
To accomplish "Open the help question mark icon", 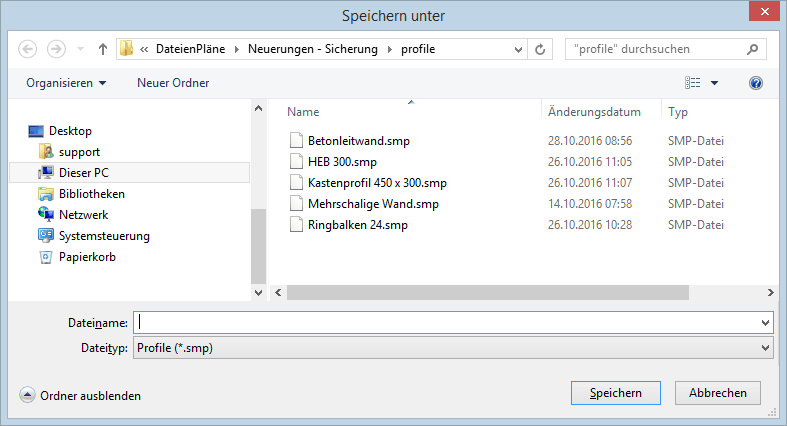I will [x=756, y=83].
